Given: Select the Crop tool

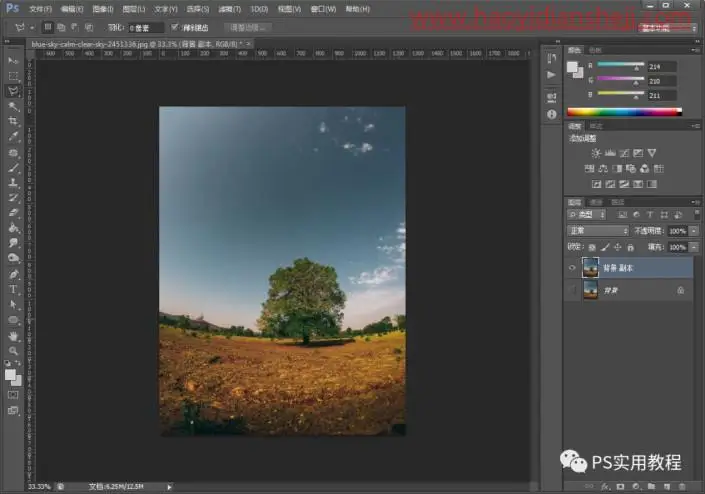Looking at the screenshot, I should (13, 121).
